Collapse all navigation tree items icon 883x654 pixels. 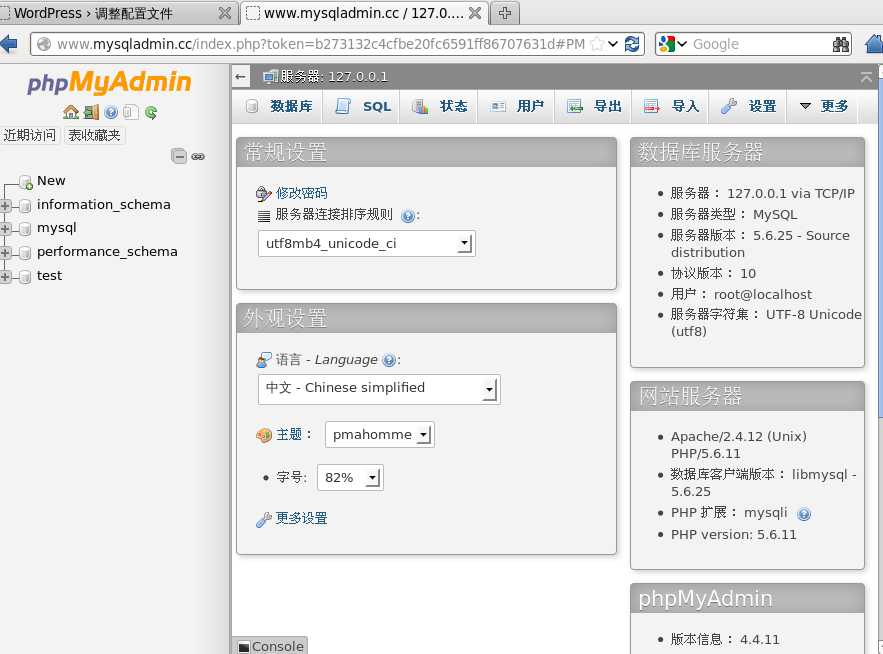point(179,156)
